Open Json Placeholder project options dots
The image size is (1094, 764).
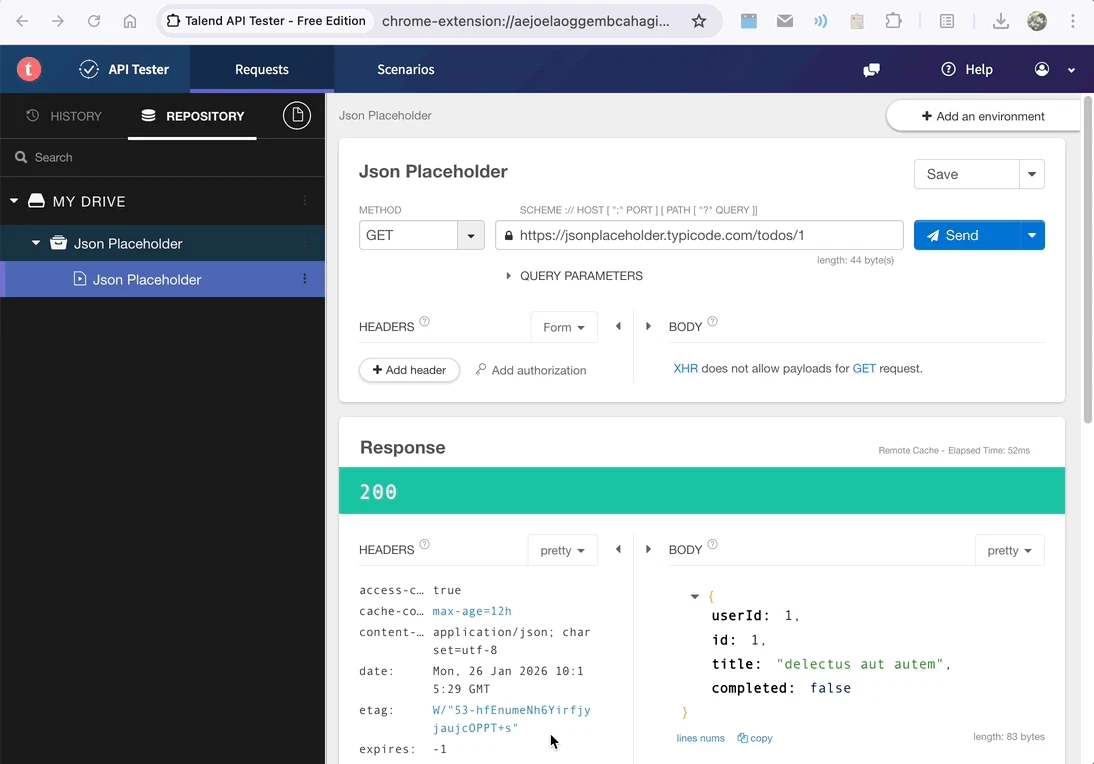click(305, 243)
